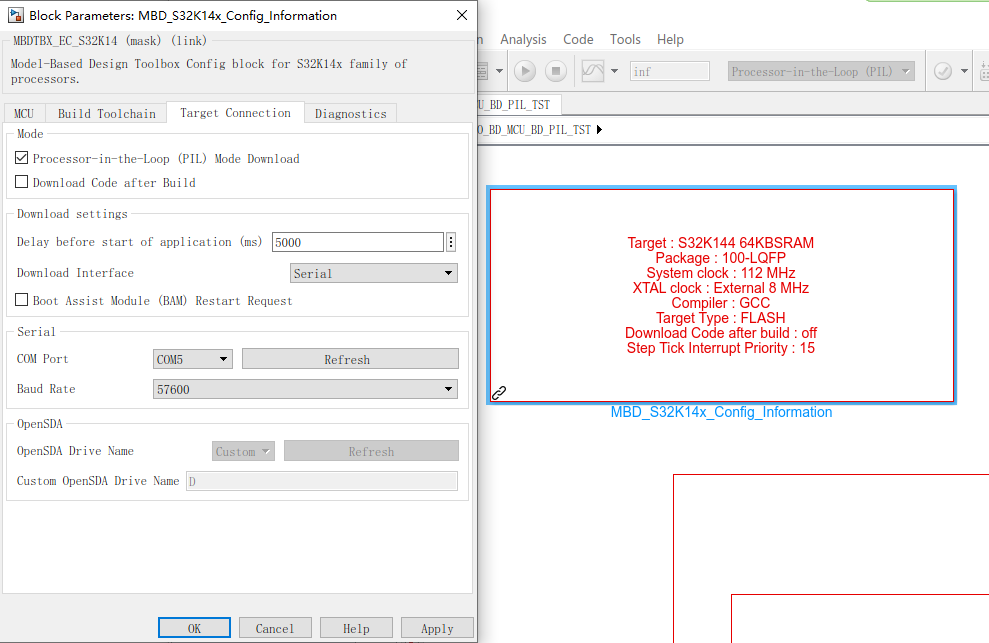The image size is (989, 643).
Task: Expand the Model Advisor dropdown arrow
Action: coord(964,71)
